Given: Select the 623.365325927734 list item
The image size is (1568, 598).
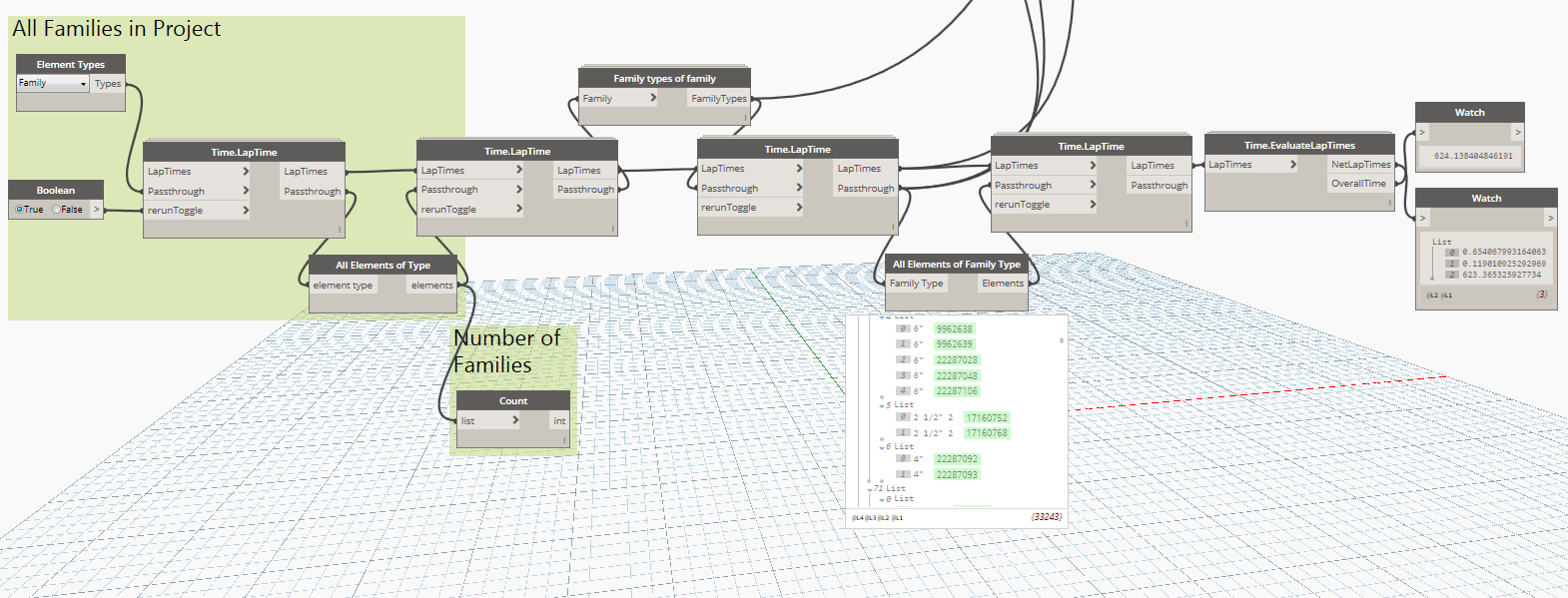Looking at the screenshot, I should pos(1501,275).
